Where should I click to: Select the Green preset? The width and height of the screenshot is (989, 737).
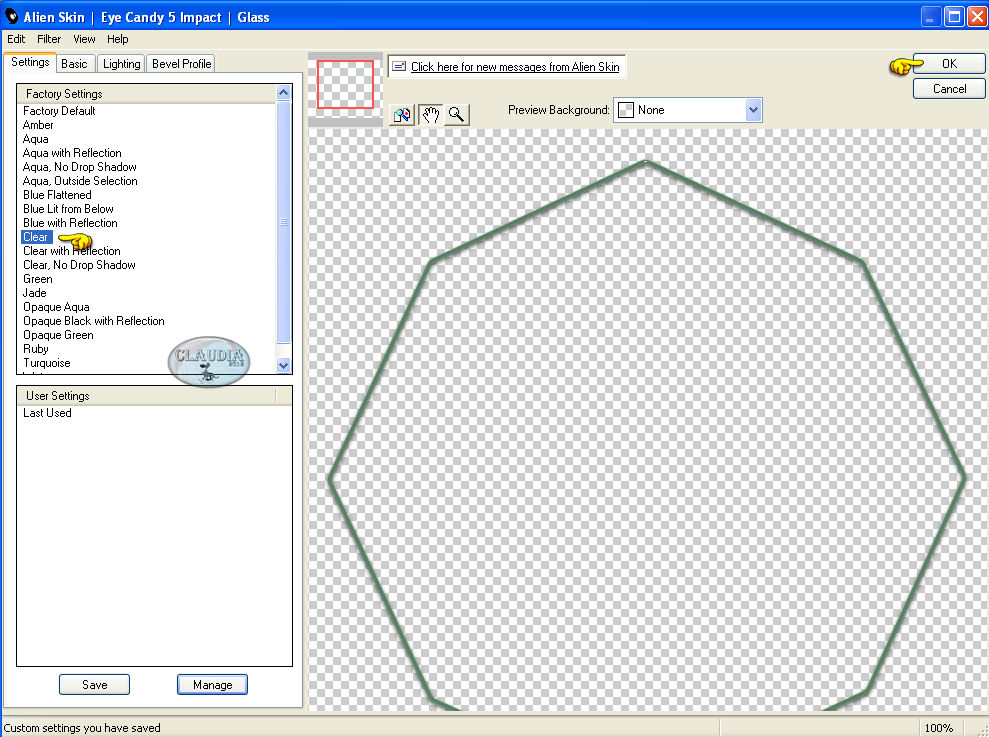[38, 279]
